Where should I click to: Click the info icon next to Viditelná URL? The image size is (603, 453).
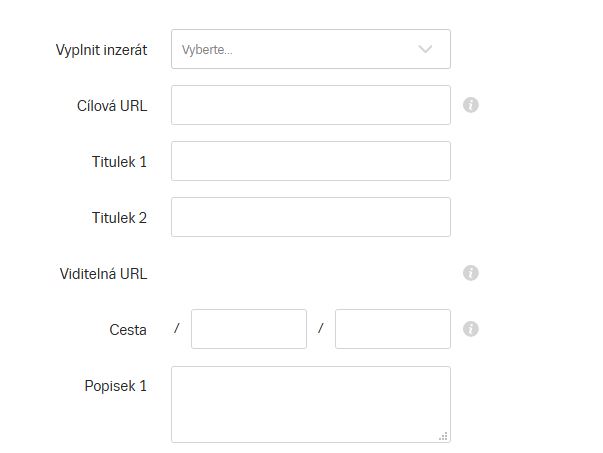(470, 273)
